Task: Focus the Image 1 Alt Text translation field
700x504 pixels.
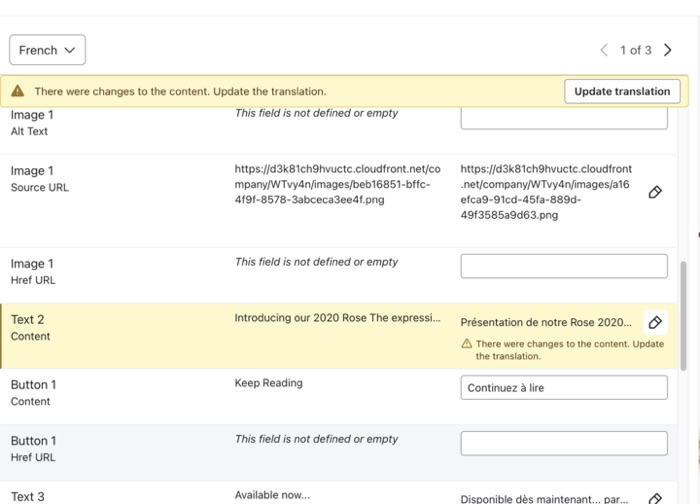Action: [x=563, y=117]
